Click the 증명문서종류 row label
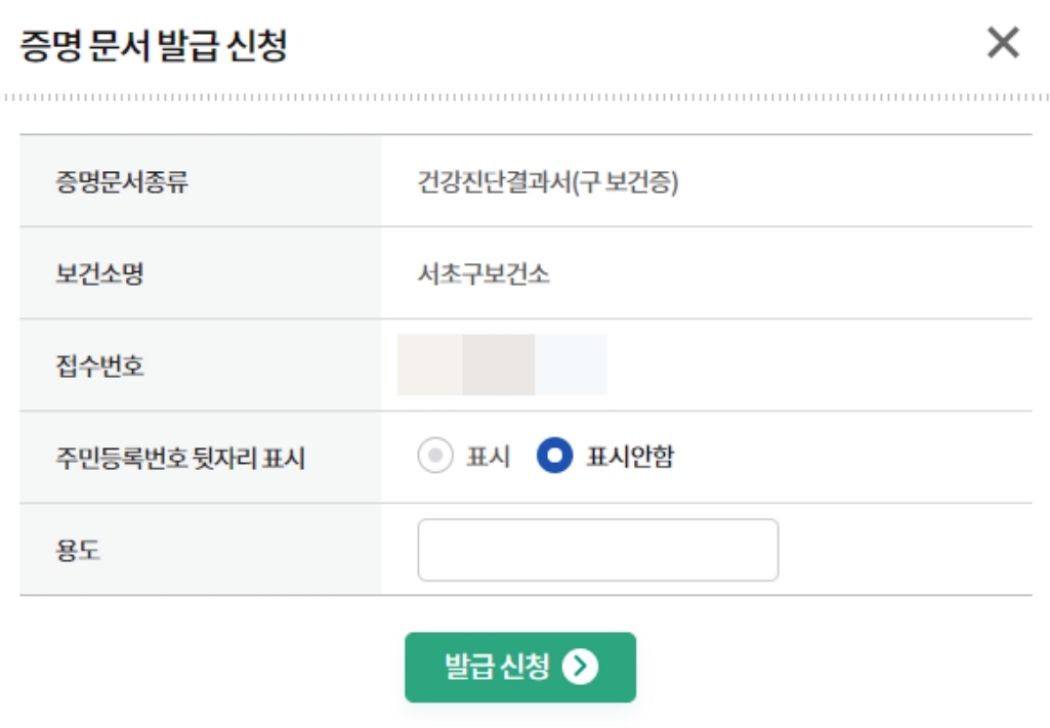 (x=122, y=181)
